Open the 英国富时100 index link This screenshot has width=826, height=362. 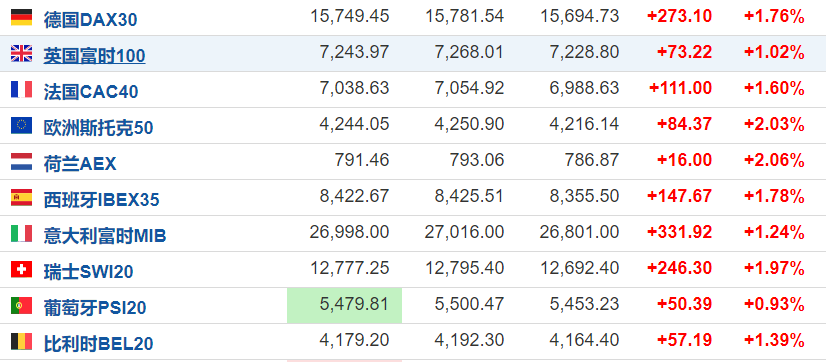(94, 56)
